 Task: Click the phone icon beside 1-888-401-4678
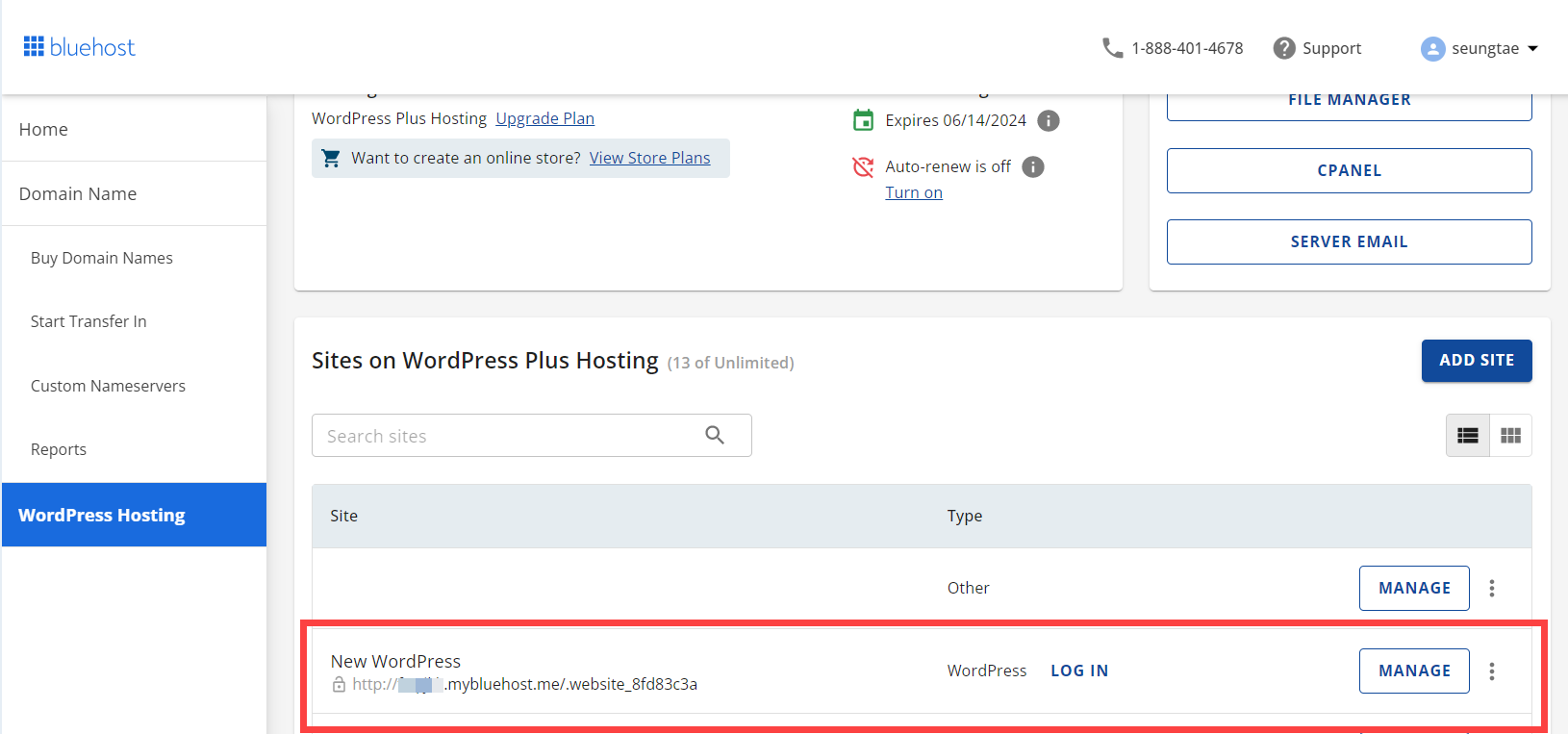(1112, 48)
